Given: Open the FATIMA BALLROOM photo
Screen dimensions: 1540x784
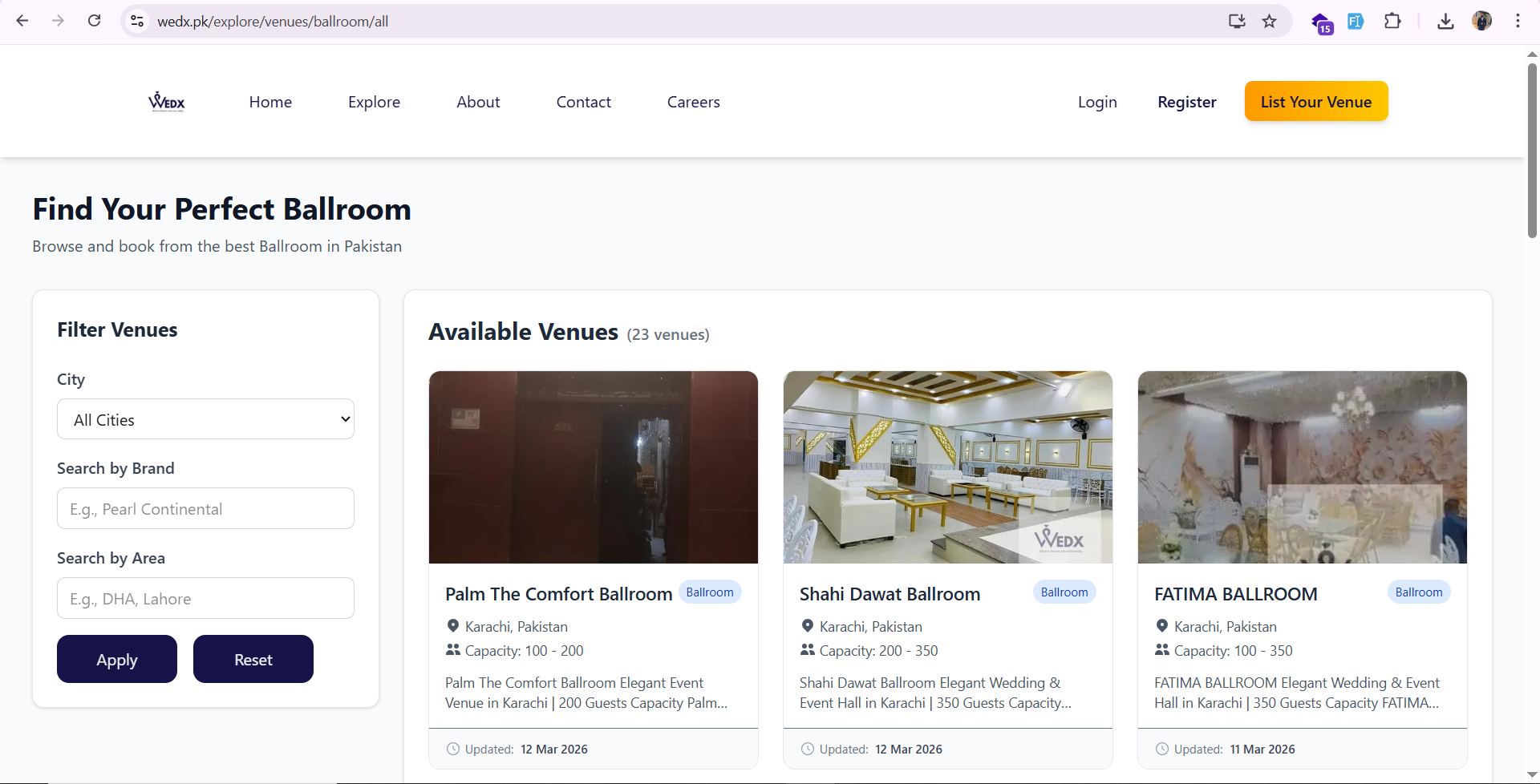Looking at the screenshot, I should pos(1303,467).
